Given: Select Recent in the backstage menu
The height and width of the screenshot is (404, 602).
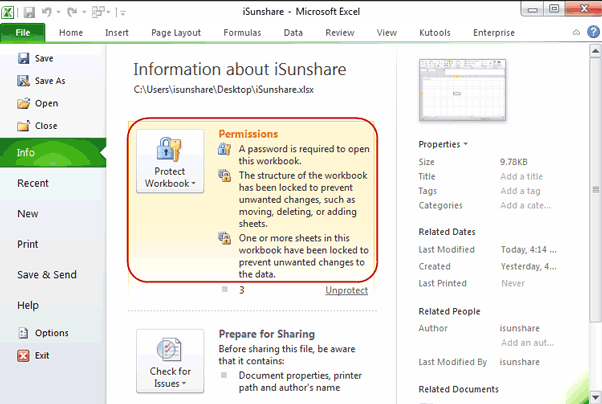Looking at the screenshot, I should tap(33, 183).
